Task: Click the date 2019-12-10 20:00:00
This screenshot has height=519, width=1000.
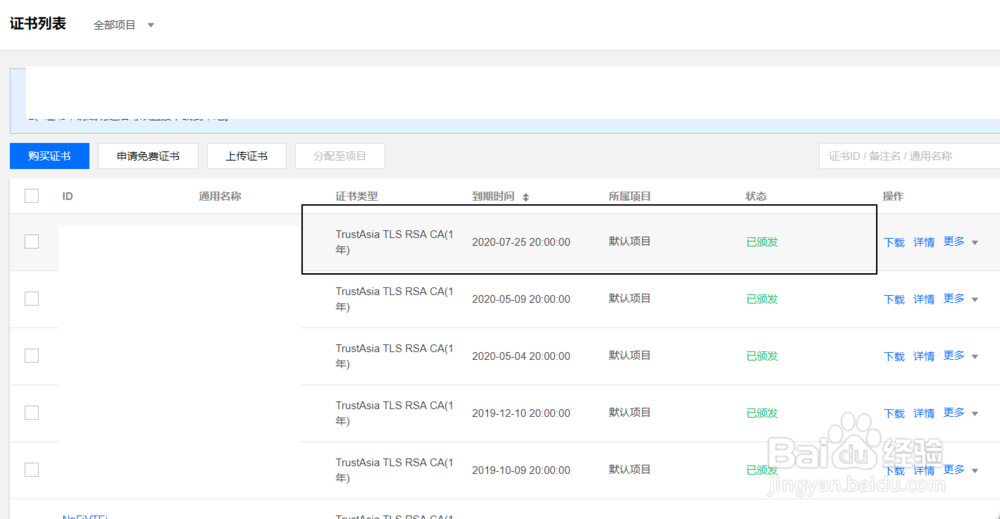Action: [521, 413]
